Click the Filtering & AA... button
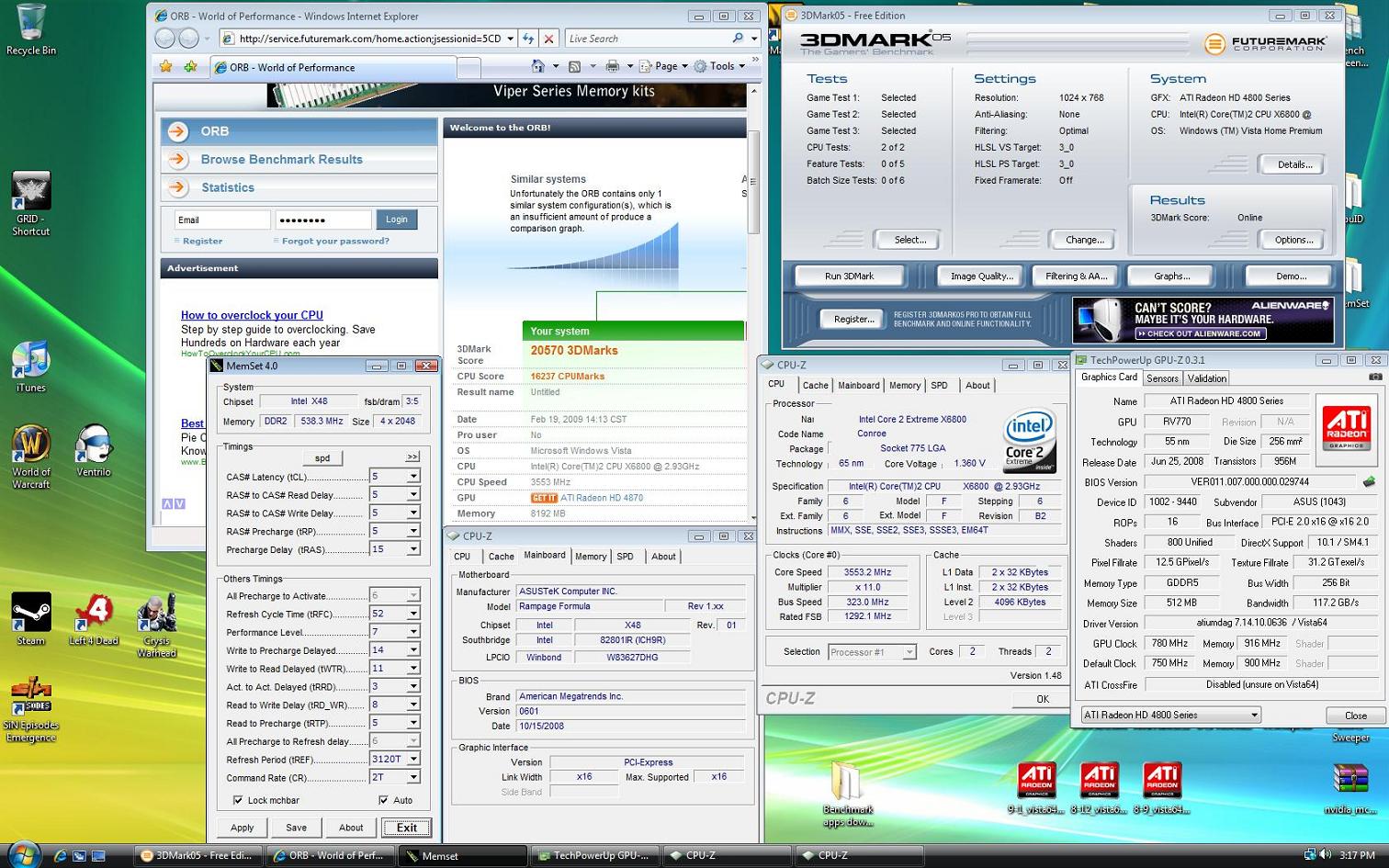The height and width of the screenshot is (868, 1389). click(x=1076, y=276)
